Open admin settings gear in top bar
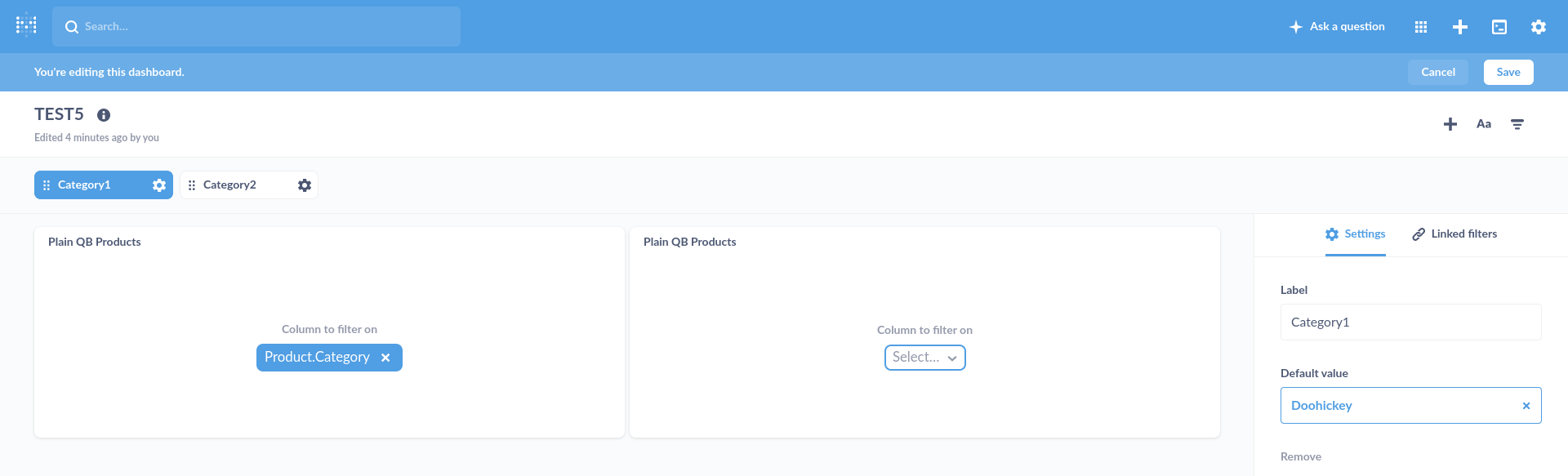 point(1539,27)
